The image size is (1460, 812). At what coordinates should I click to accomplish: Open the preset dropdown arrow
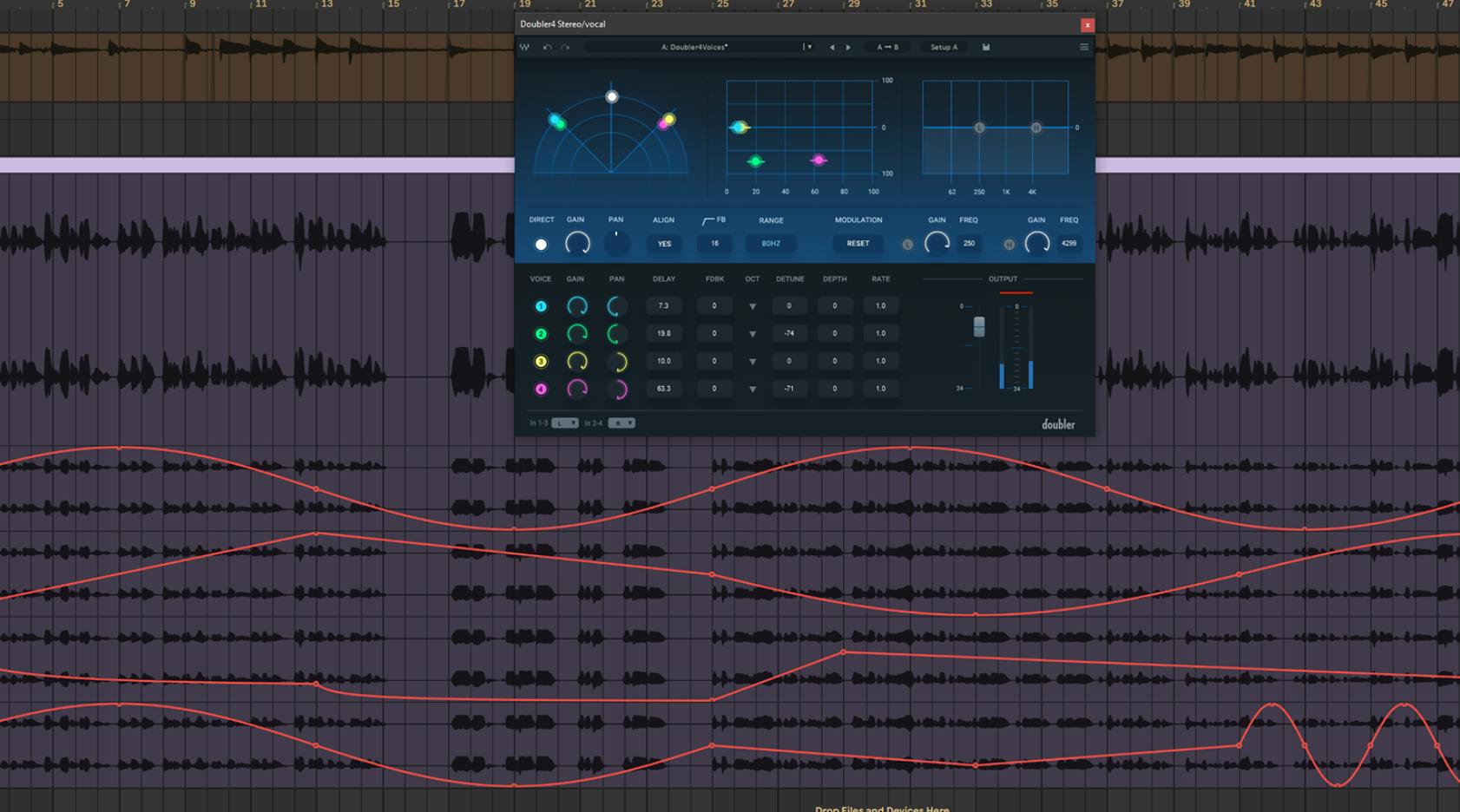(807, 47)
